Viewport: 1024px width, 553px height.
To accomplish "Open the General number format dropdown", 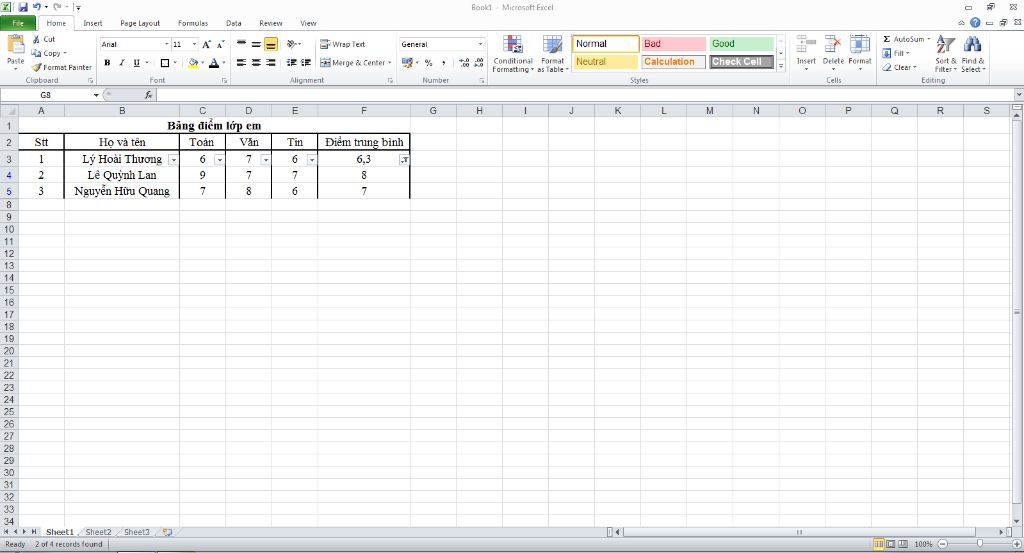I will point(481,44).
